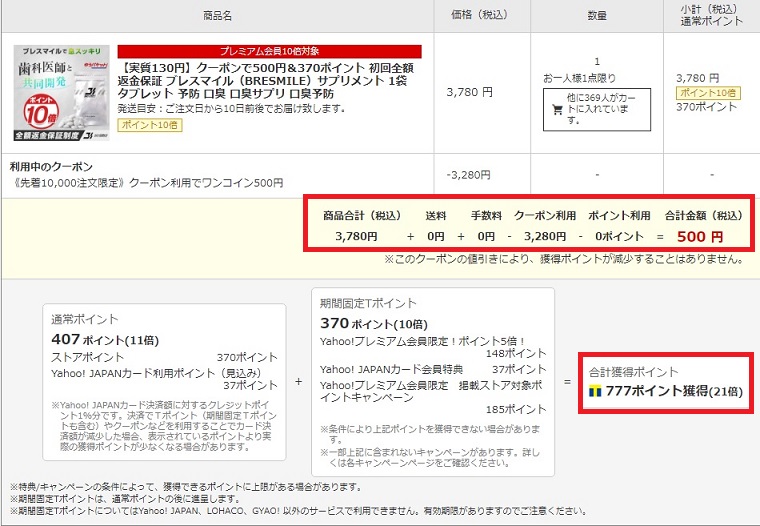Select the 期間固定Tポイント panel heading
Image resolution: width=760 pixels, height=526 pixels.
pyautogui.click(x=368, y=303)
